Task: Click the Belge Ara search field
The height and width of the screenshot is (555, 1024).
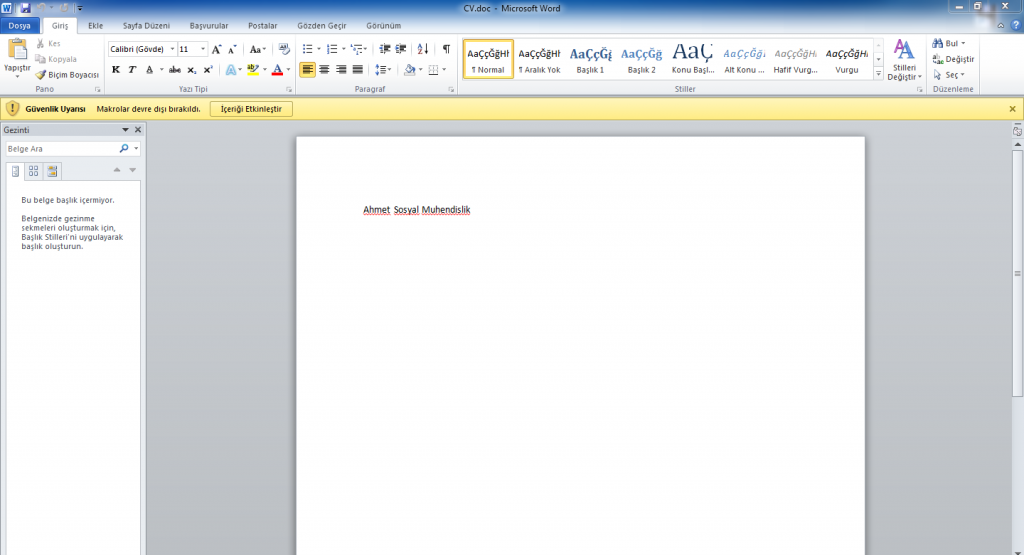Action: pos(60,148)
